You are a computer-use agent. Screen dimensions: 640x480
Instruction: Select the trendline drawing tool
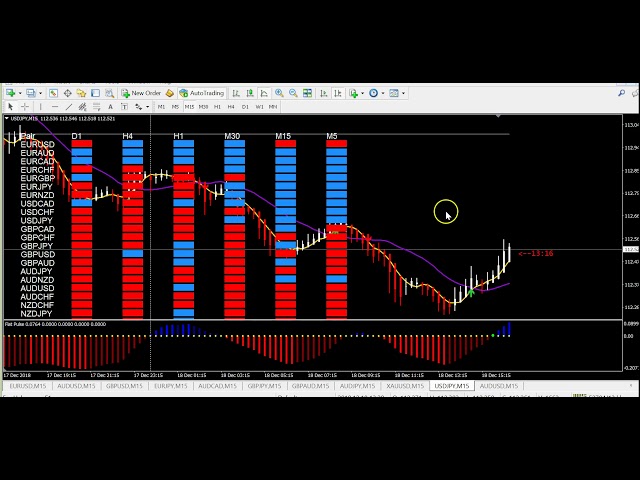[x=69, y=106]
